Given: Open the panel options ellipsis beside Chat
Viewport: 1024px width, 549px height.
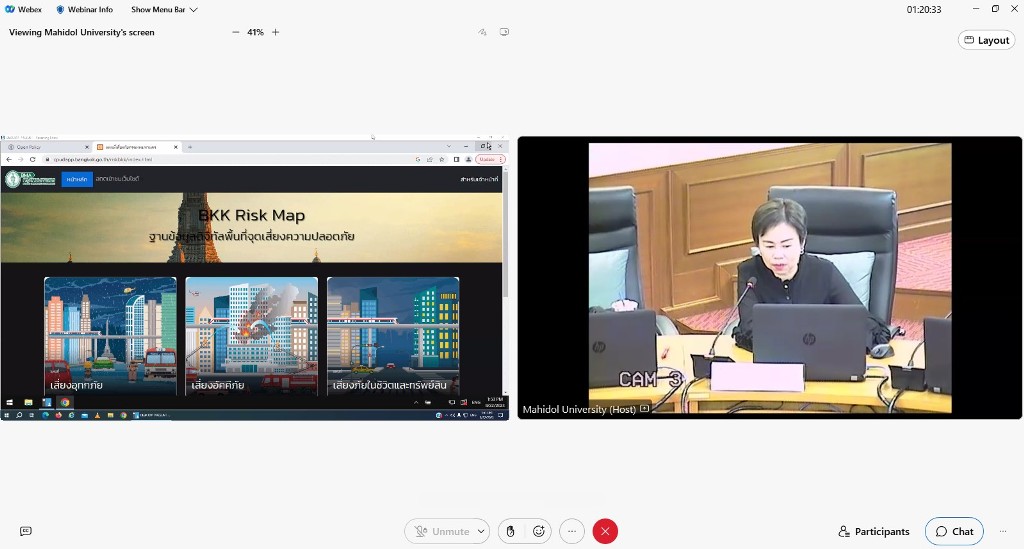Looking at the screenshot, I should [x=1003, y=531].
